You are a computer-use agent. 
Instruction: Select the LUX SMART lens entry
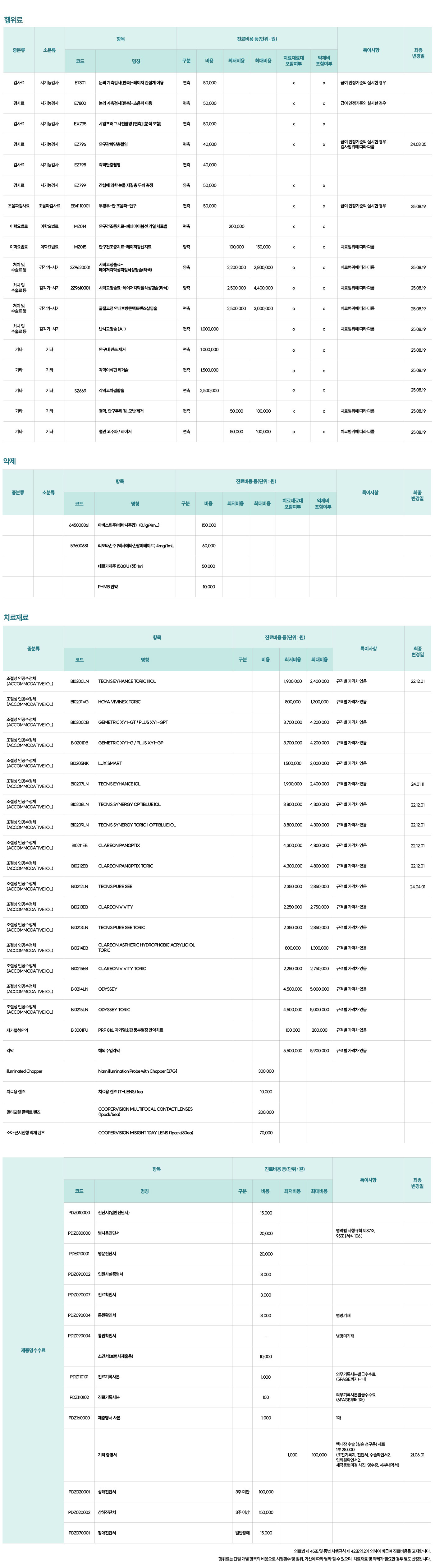(x=110, y=763)
